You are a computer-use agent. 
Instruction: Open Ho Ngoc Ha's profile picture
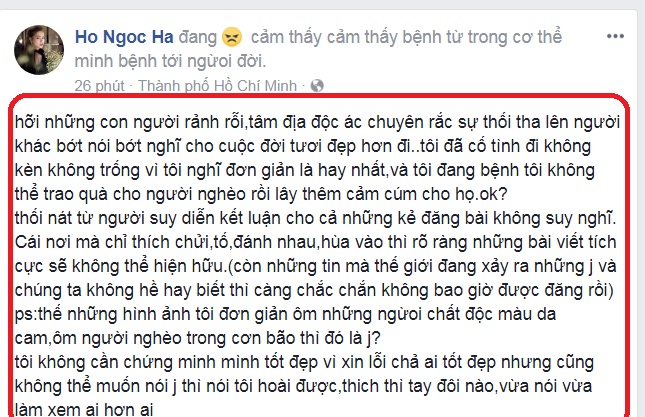pyautogui.click(x=39, y=50)
